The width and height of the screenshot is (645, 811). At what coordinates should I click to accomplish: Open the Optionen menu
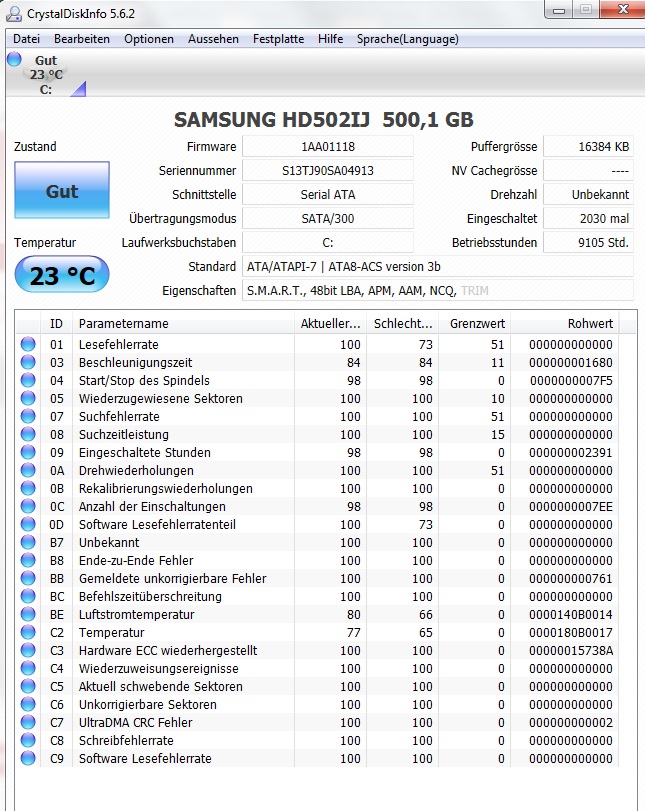[148, 39]
